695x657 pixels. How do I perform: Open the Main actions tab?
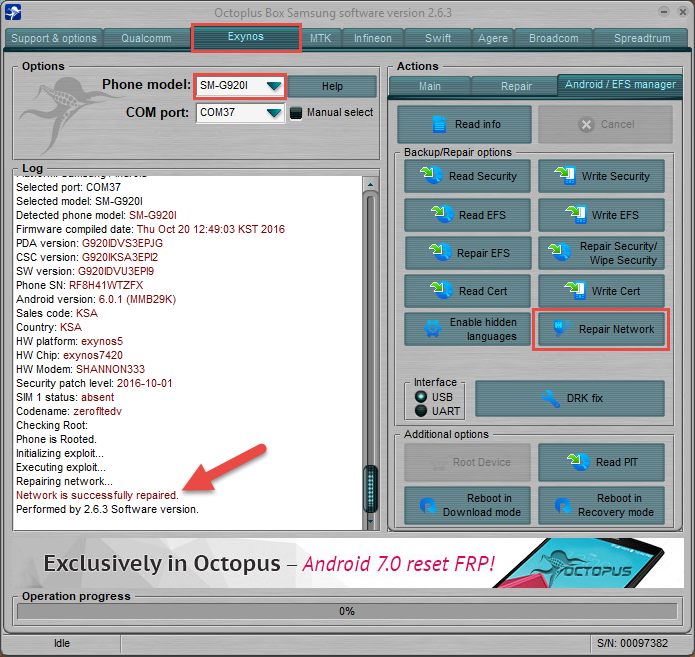pos(430,86)
